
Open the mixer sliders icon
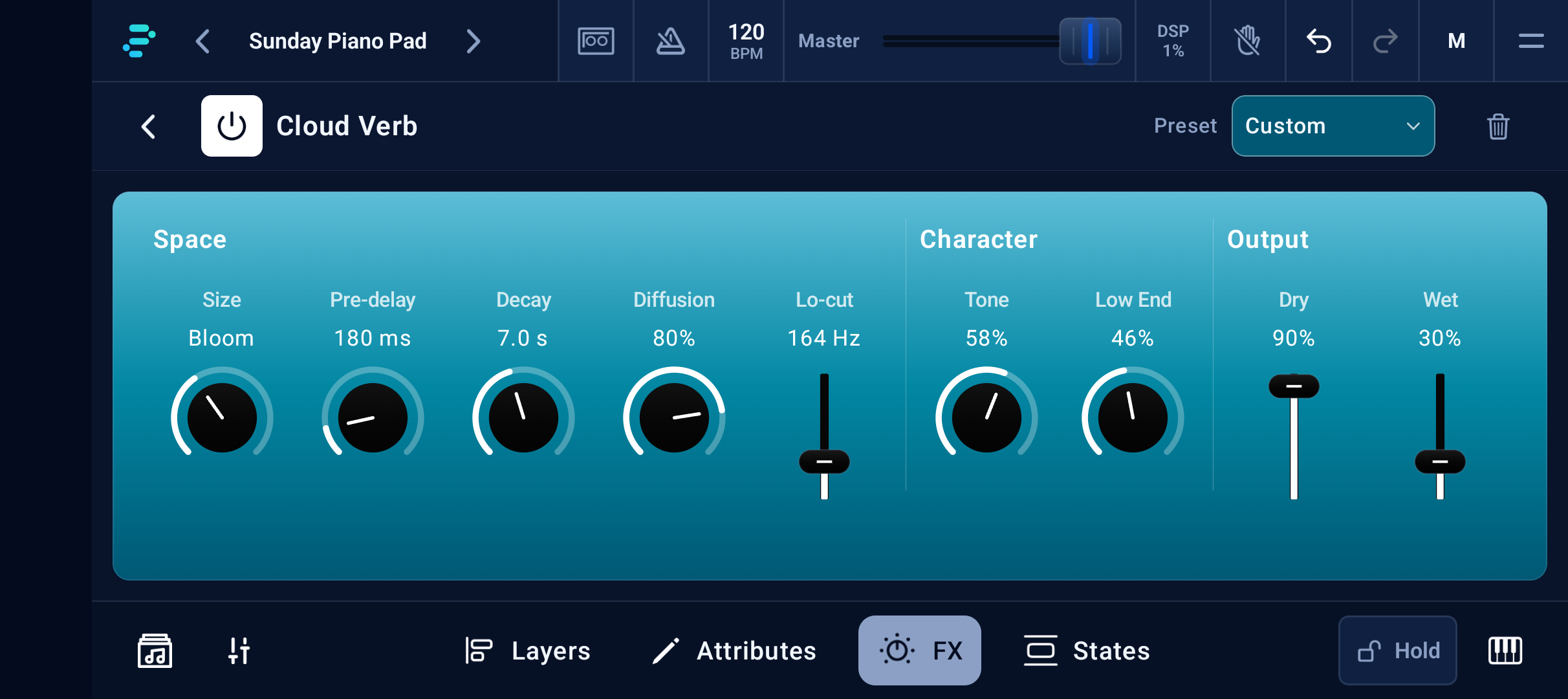point(239,650)
